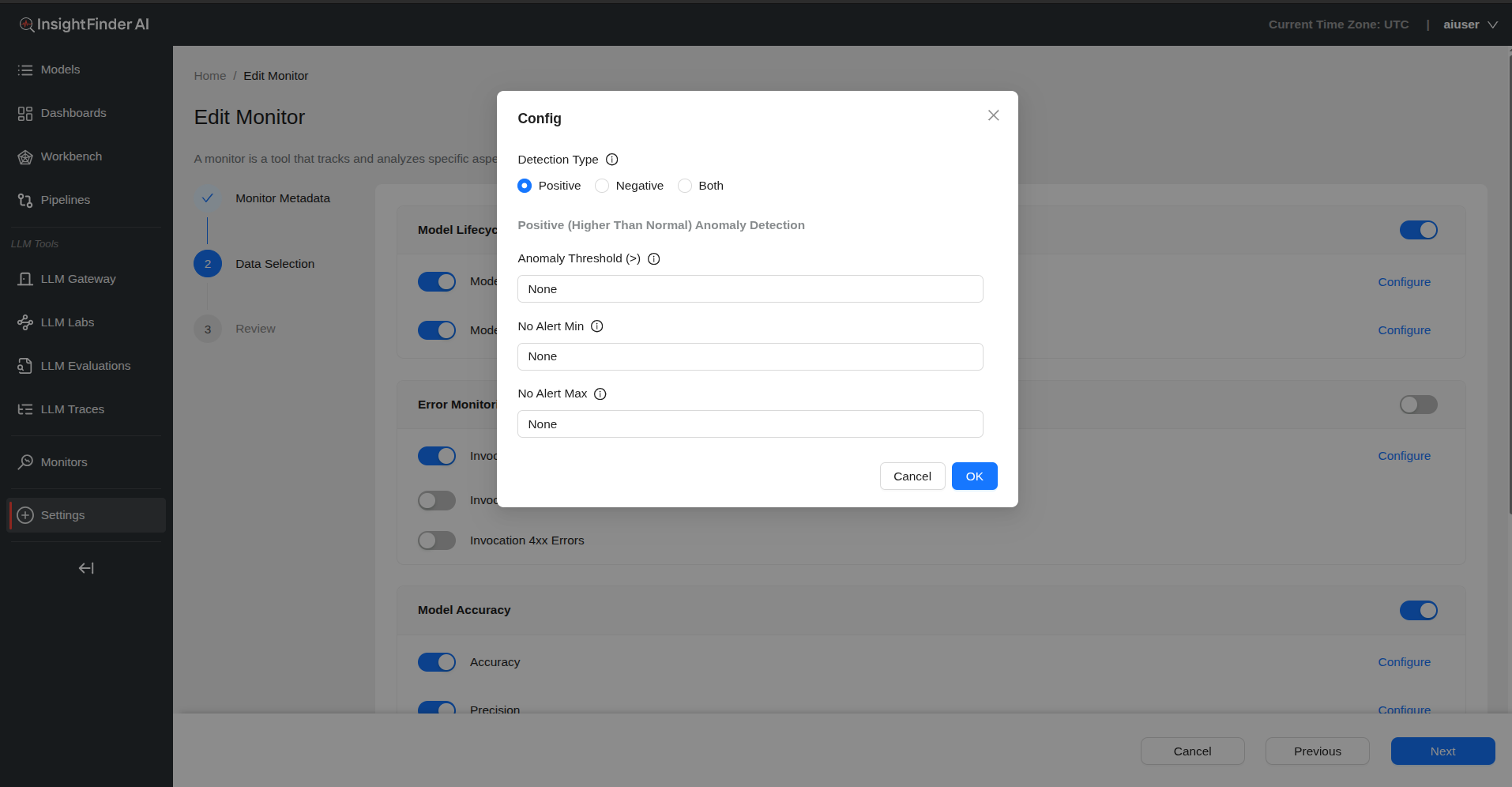Click the No Alert Min info icon

tap(596, 326)
